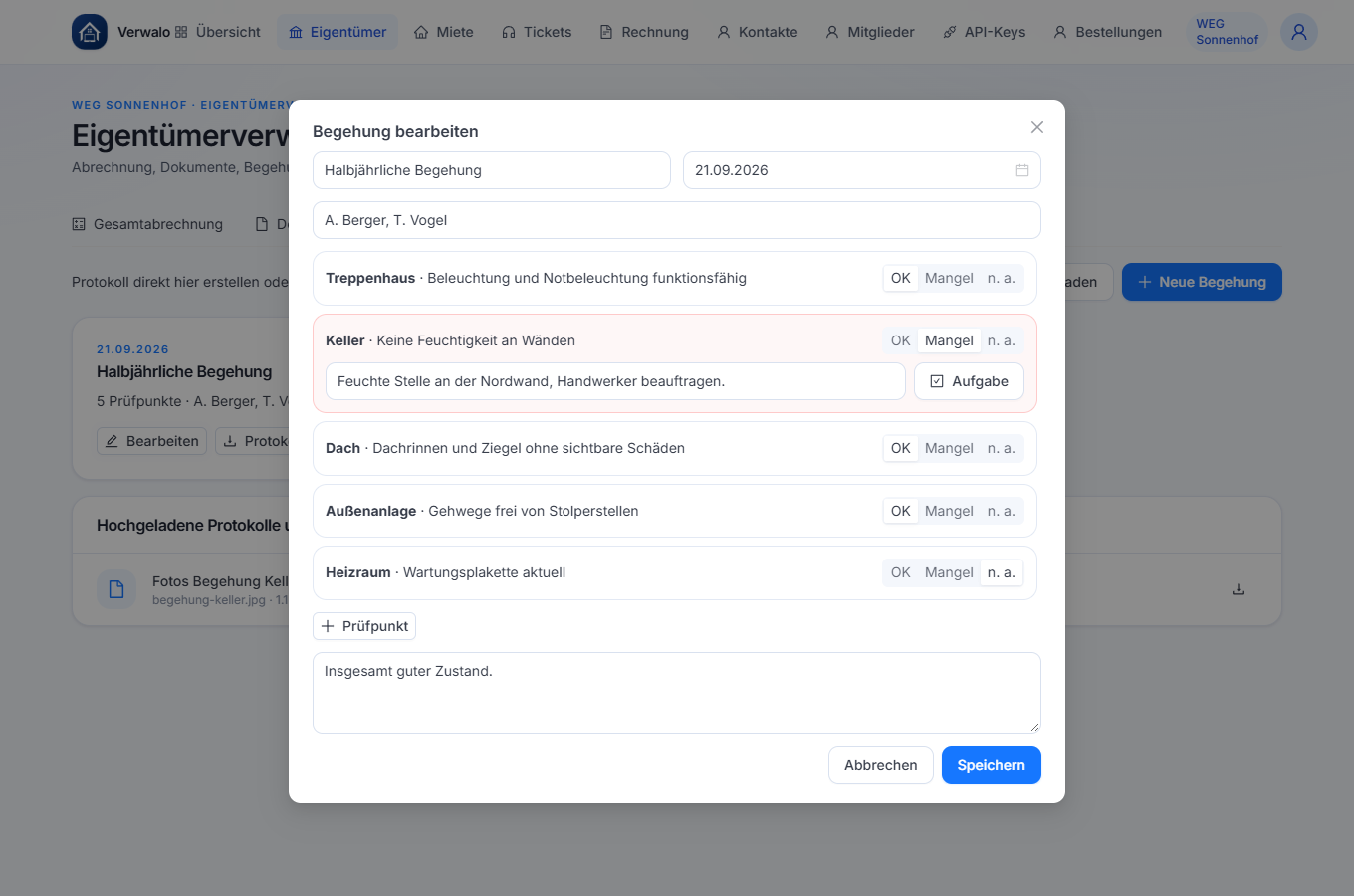Click the calendar icon in date field
The image size is (1354, 896).
1022,170
